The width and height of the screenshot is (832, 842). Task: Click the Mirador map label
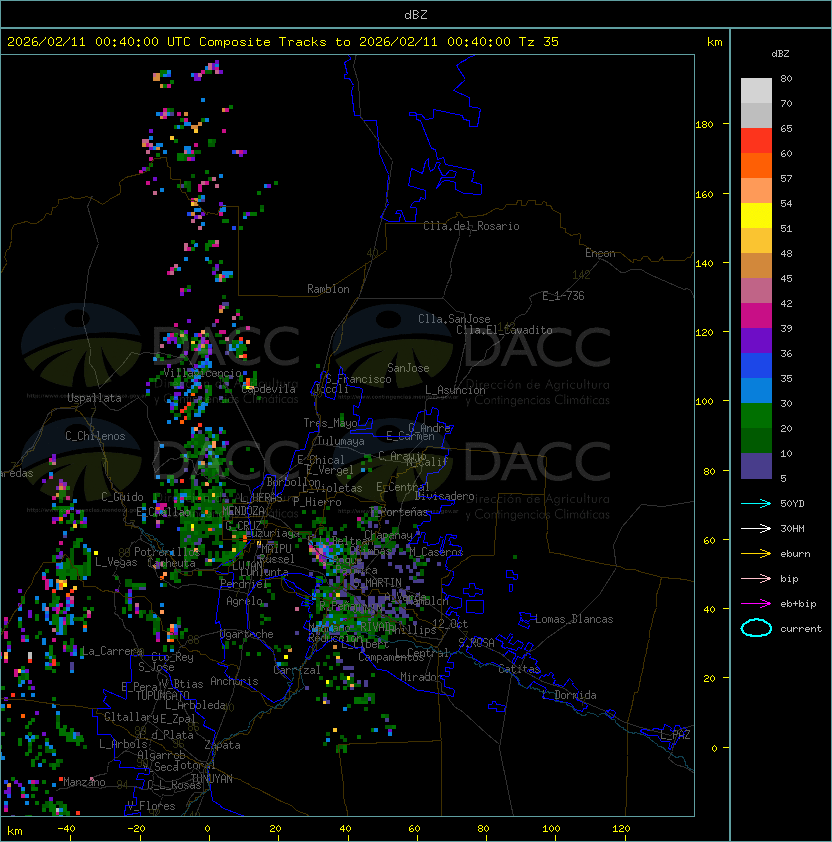click(422, 677)
